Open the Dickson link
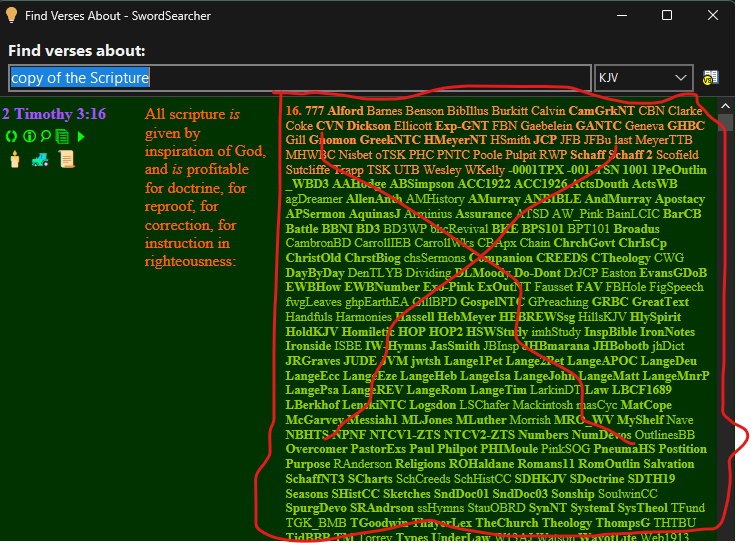The height and width of the screenshot is (543, 751). pos(369,126)
